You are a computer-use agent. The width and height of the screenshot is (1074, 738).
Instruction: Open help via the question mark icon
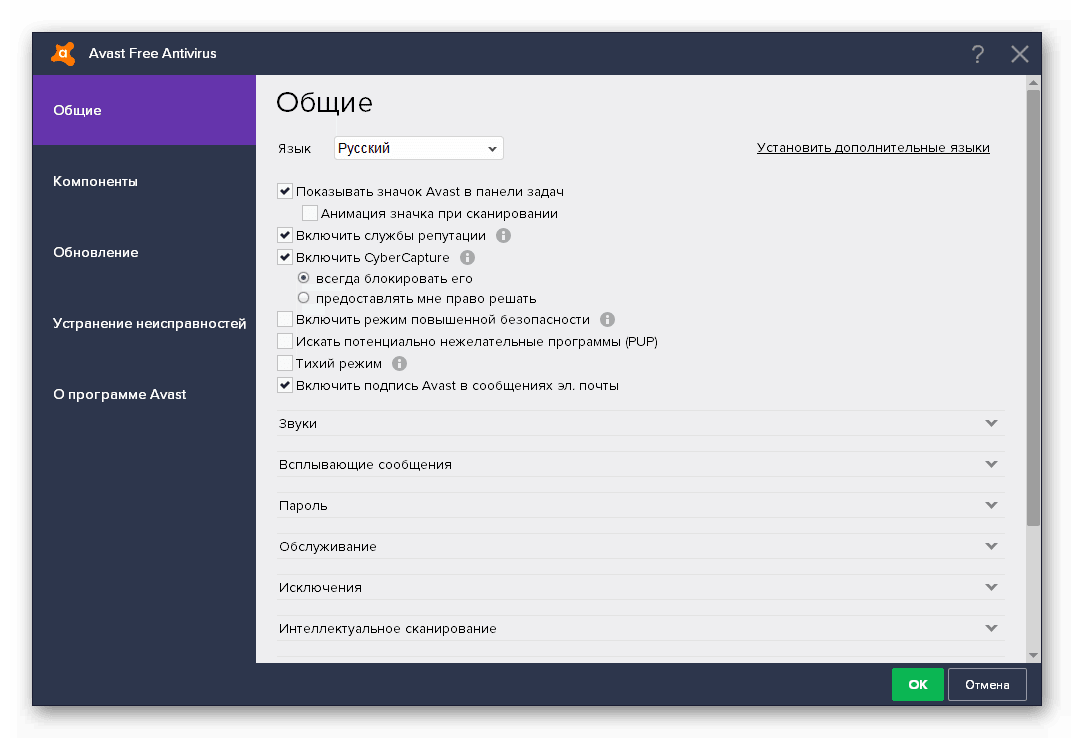(977, 54)
